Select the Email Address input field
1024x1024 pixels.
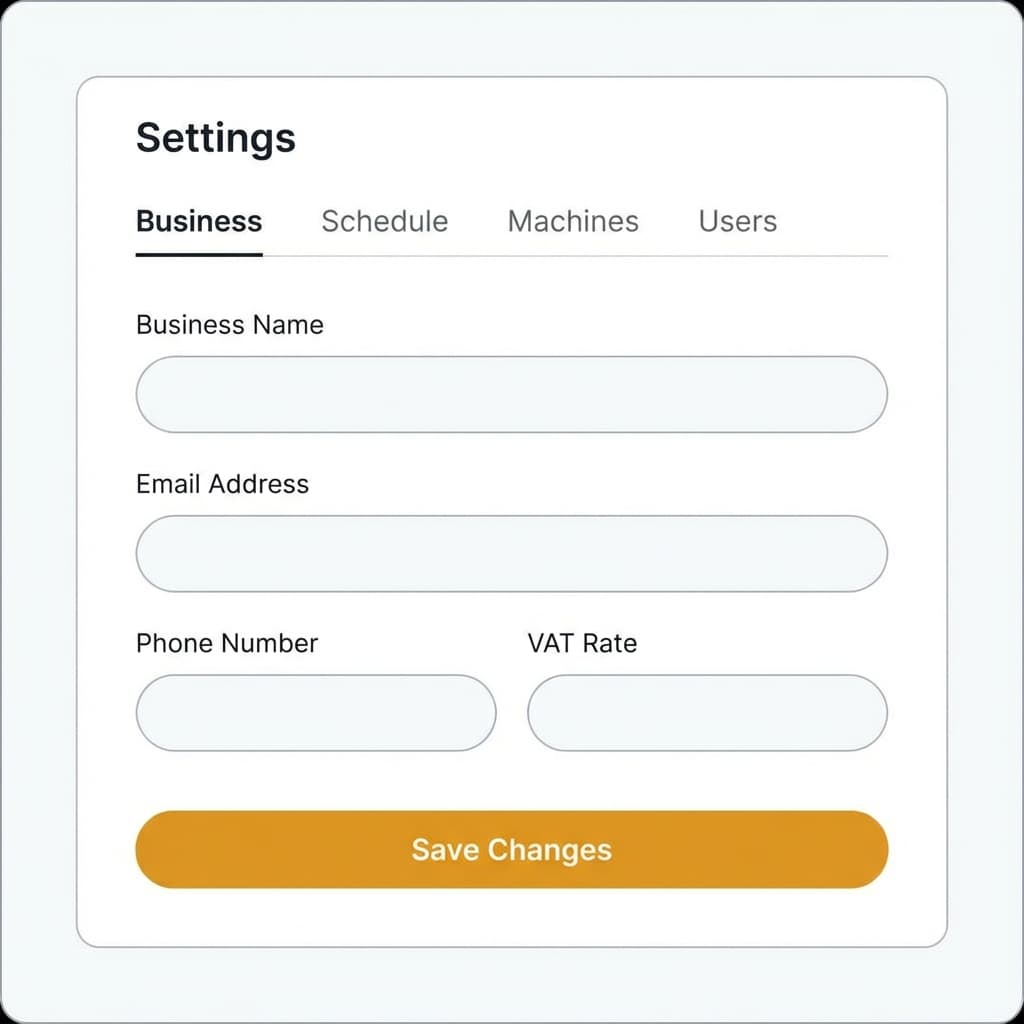click(x=511, y=553)
